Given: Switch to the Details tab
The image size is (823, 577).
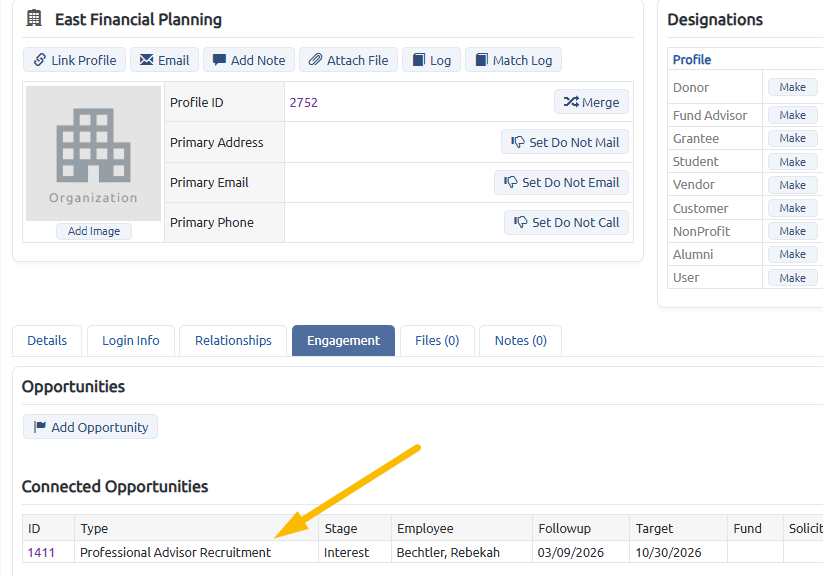Looking at the screenshot, I should pyautogui.click(x=47, y=341).
